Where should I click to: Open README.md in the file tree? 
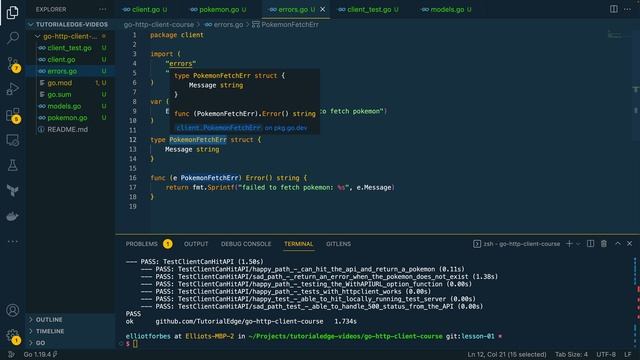[70, 129]
